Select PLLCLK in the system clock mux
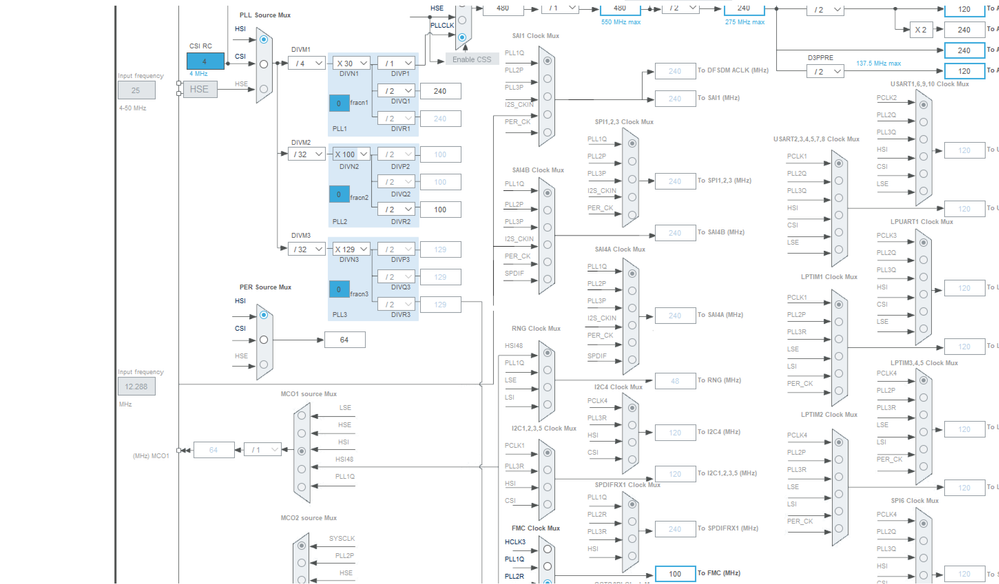This screenshot has width=999, height=584. (x=463, y=37)
